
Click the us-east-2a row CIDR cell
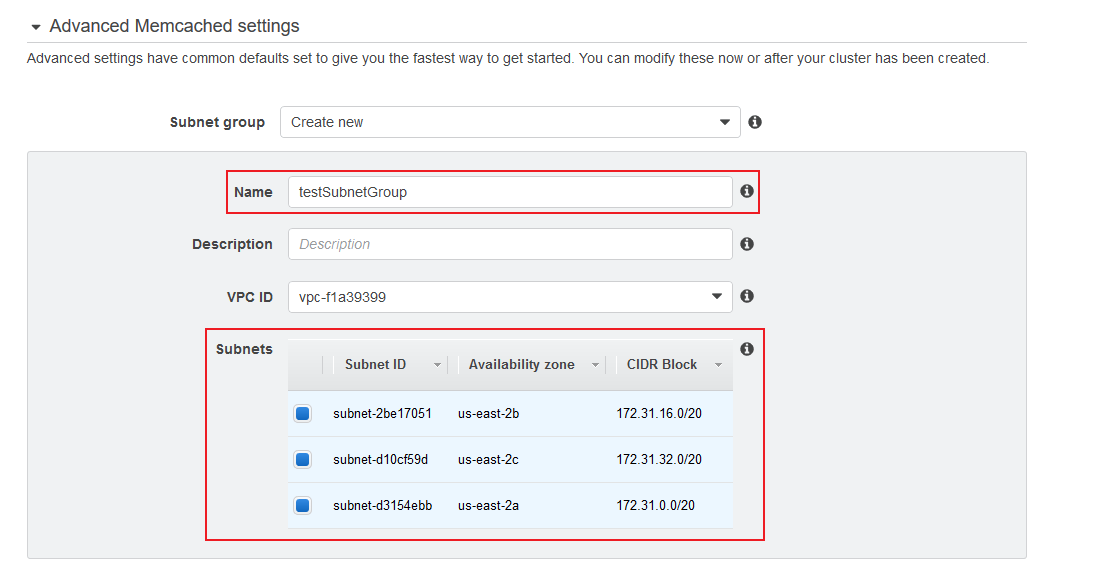pos(655,505)
